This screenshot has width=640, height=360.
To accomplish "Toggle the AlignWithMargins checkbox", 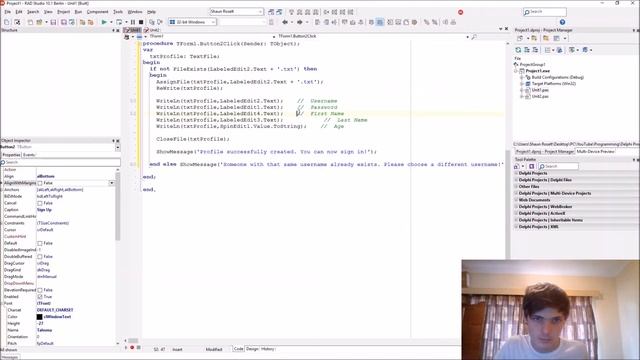I will point(40,183).
